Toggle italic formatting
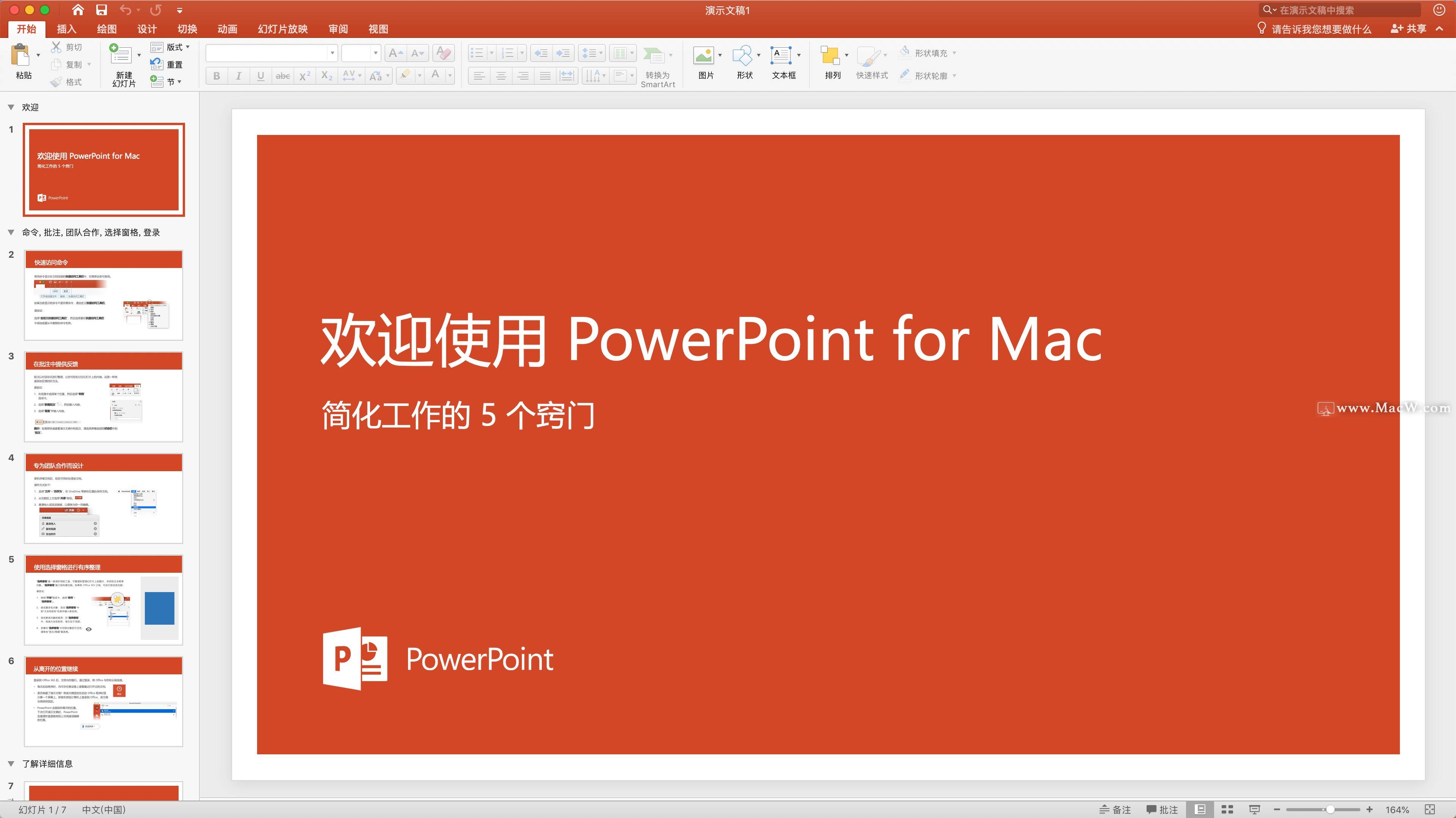This screenshot has height=818, width=1456. (238, 76)
